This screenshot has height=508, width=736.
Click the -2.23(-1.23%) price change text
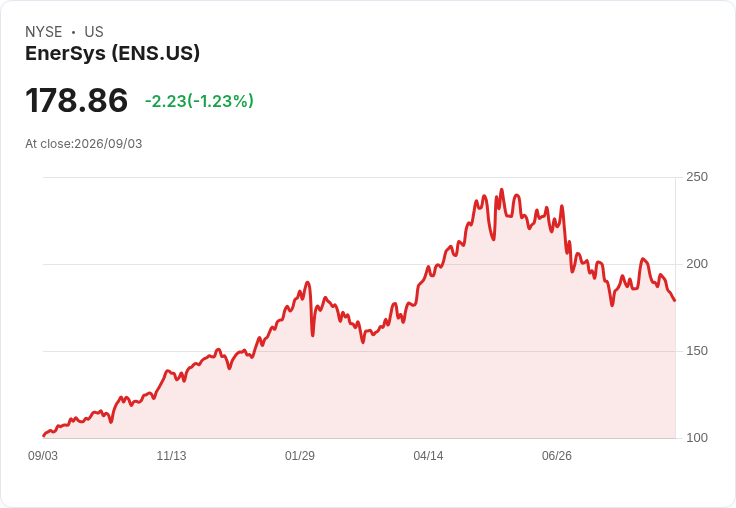point(199,101)
